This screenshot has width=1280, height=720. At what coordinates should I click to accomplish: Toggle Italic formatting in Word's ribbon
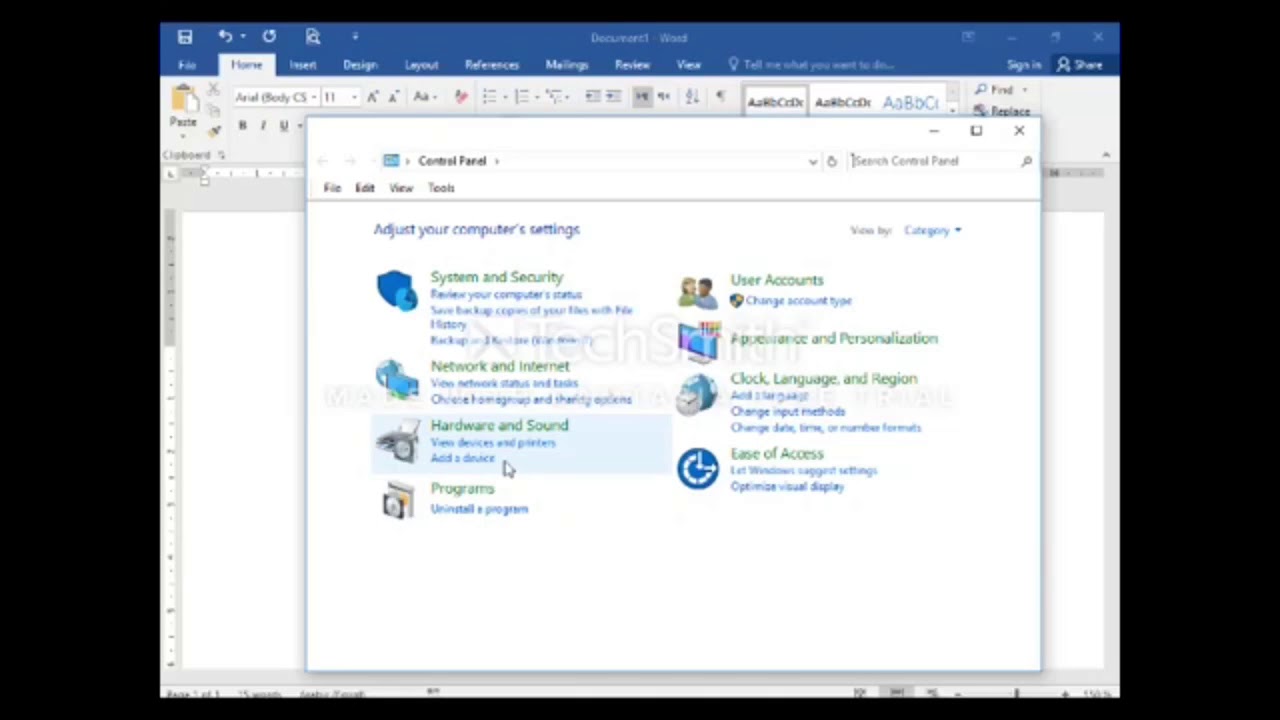[263, 126]
